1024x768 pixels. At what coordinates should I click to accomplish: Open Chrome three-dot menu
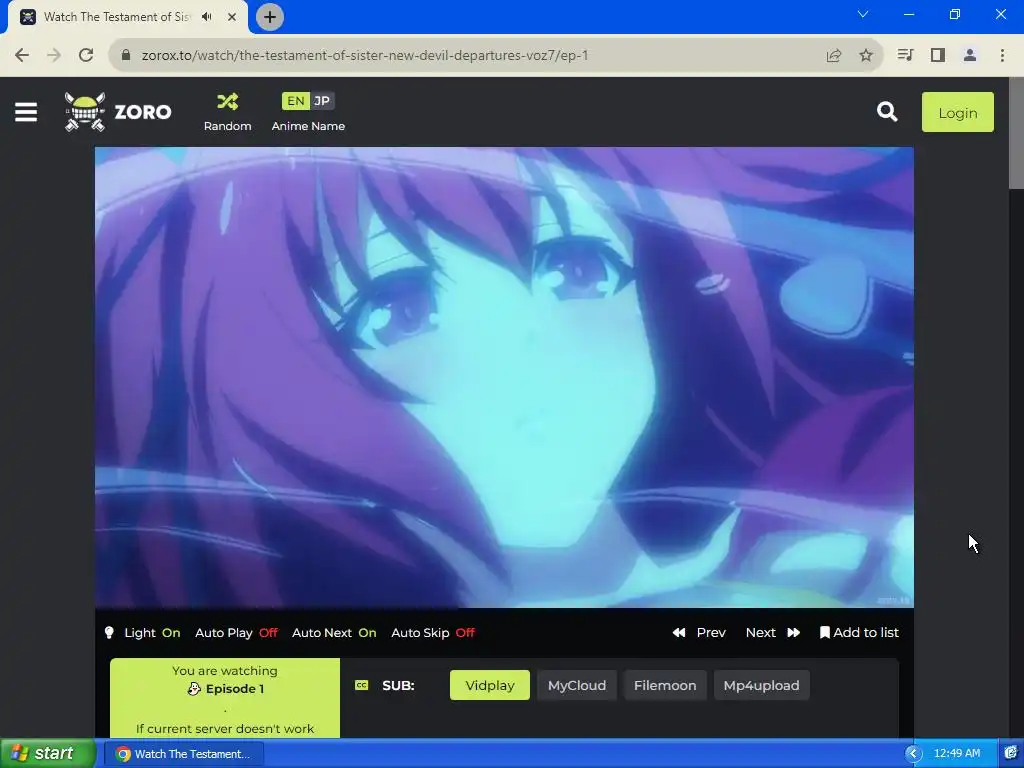(1002, 56)
